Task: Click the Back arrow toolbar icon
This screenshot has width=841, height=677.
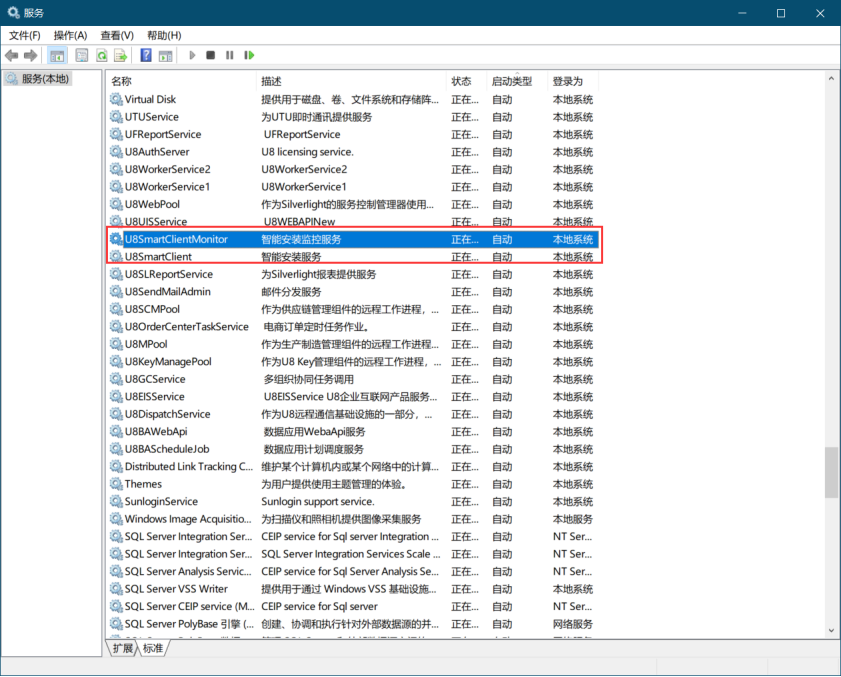Action: (12, 55)
